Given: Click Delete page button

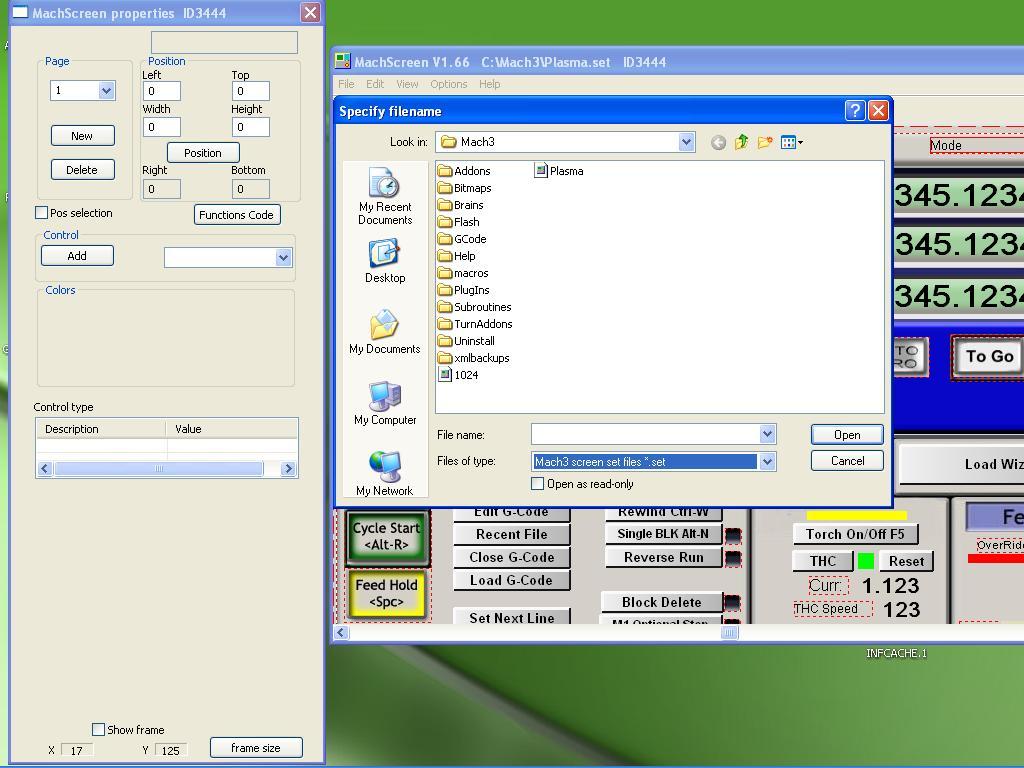Looking at the screenshot, I should [x=82, y=170].
